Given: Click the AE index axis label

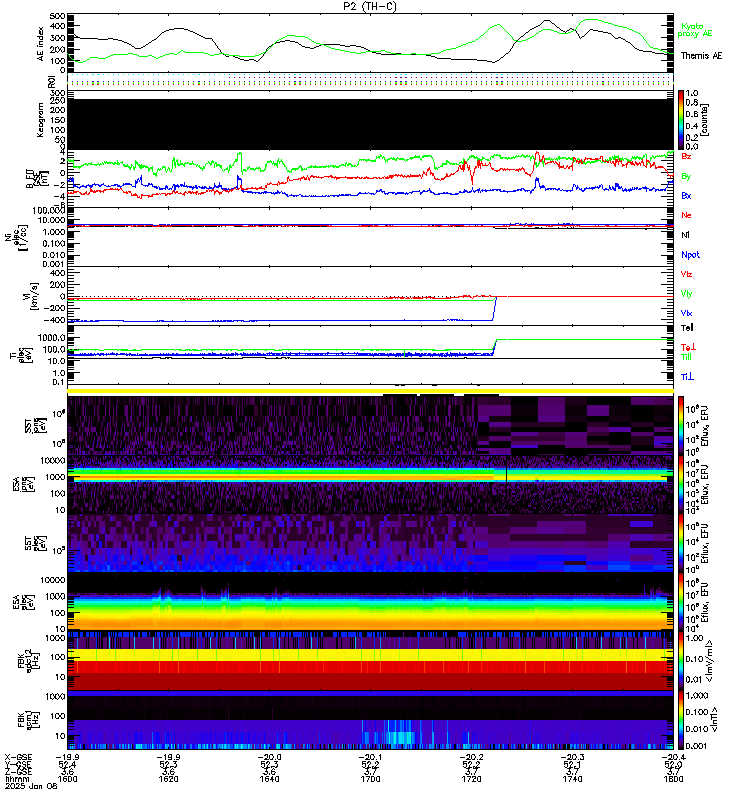Looking at the screenshot, I should pos(41,44).
